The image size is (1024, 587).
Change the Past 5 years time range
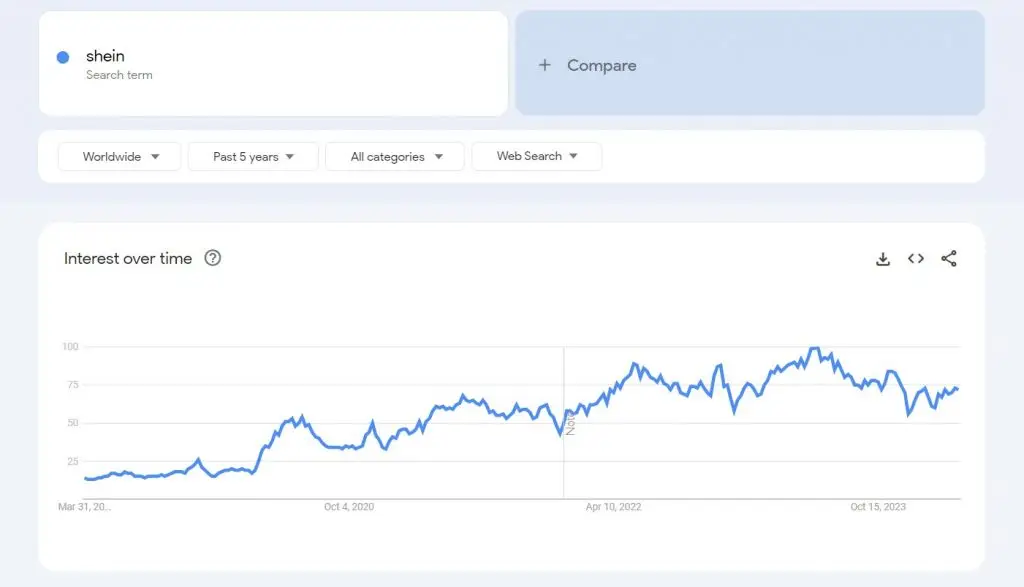253,157
